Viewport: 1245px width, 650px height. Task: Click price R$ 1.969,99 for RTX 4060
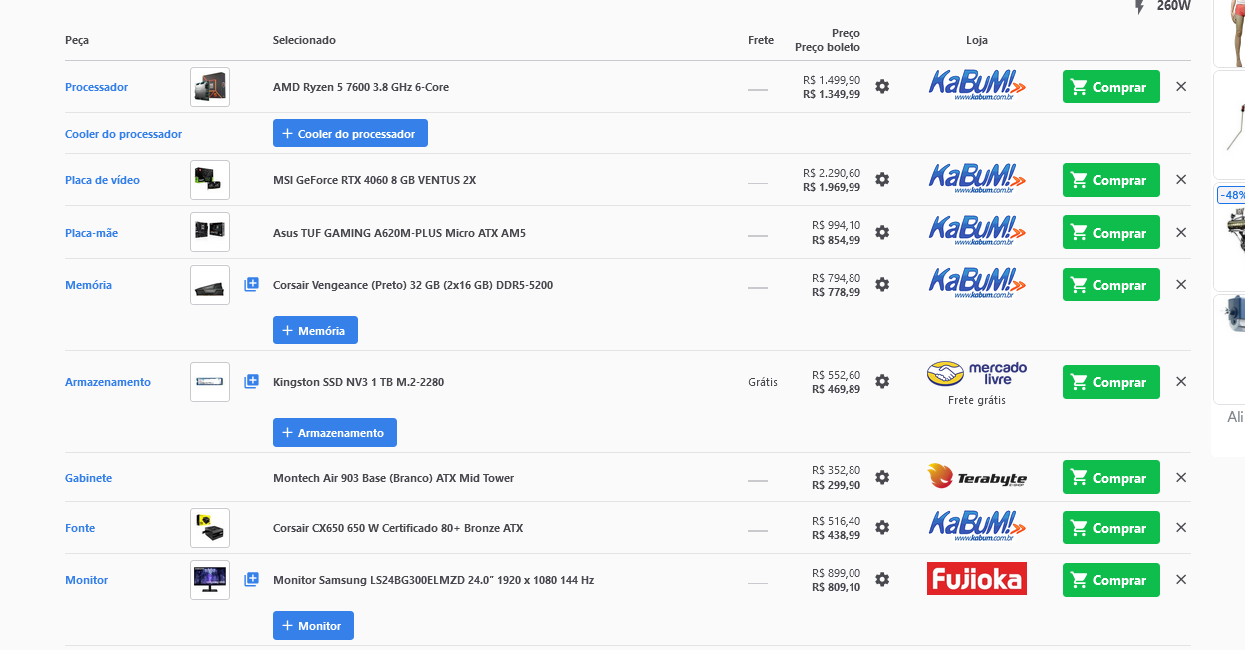coord(831,187)
